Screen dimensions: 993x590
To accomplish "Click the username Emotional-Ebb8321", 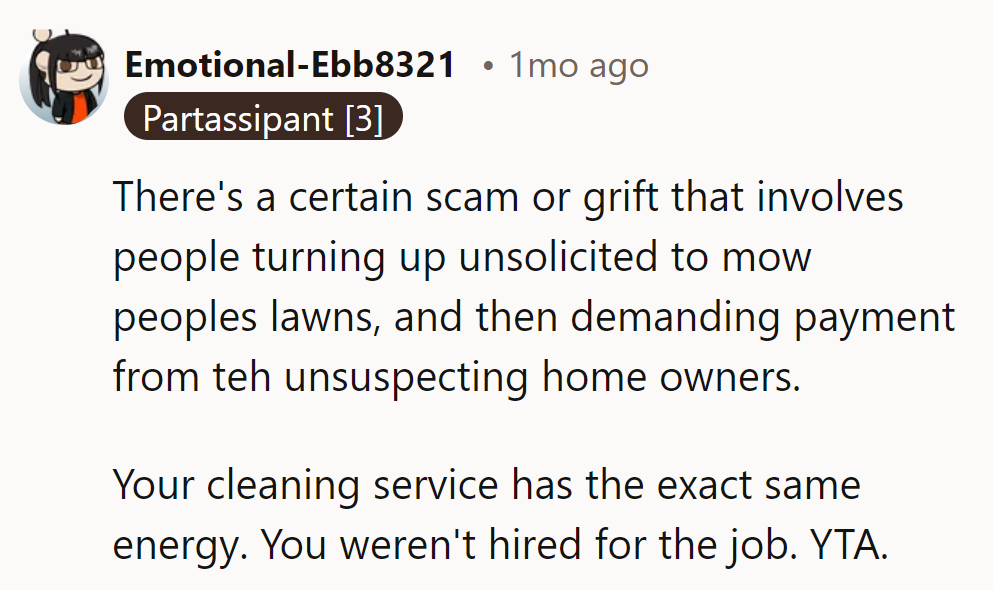I will 290,63.
